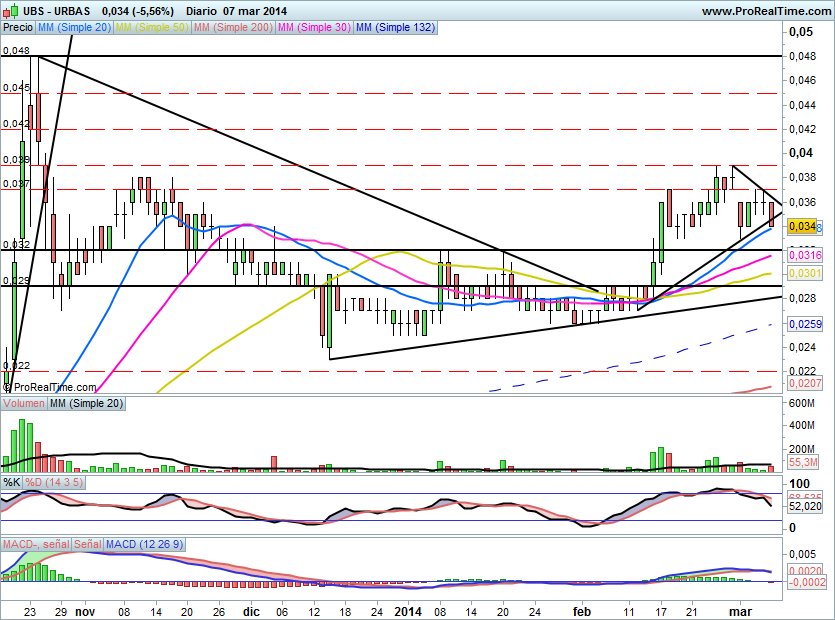
Task: Click the 06 date axis label
Action: coord(282,612)
